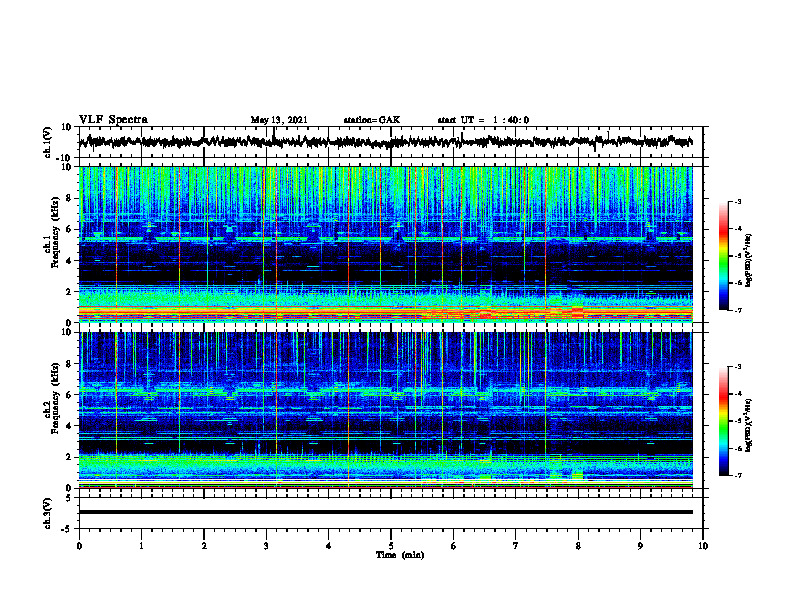Viewport: 792px width, 612px height.
Task: Click the ch.1 "Frequency (kHz)" axis label
Action: coord(55,232)
